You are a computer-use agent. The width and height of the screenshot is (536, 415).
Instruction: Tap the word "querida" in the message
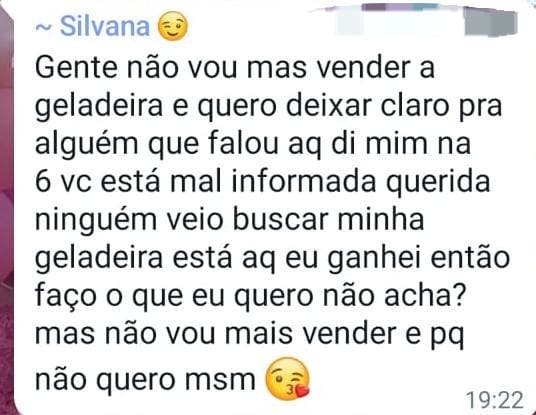(438, 182)
